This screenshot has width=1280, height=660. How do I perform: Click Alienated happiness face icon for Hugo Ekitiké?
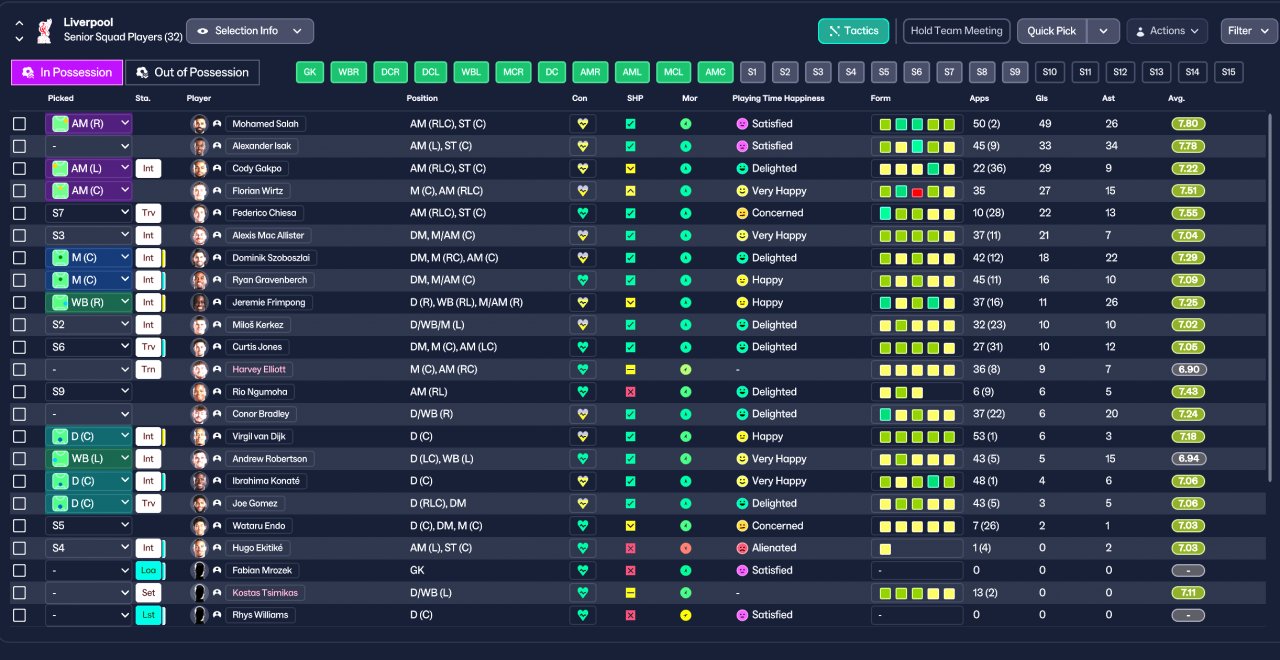click(742, 548)
